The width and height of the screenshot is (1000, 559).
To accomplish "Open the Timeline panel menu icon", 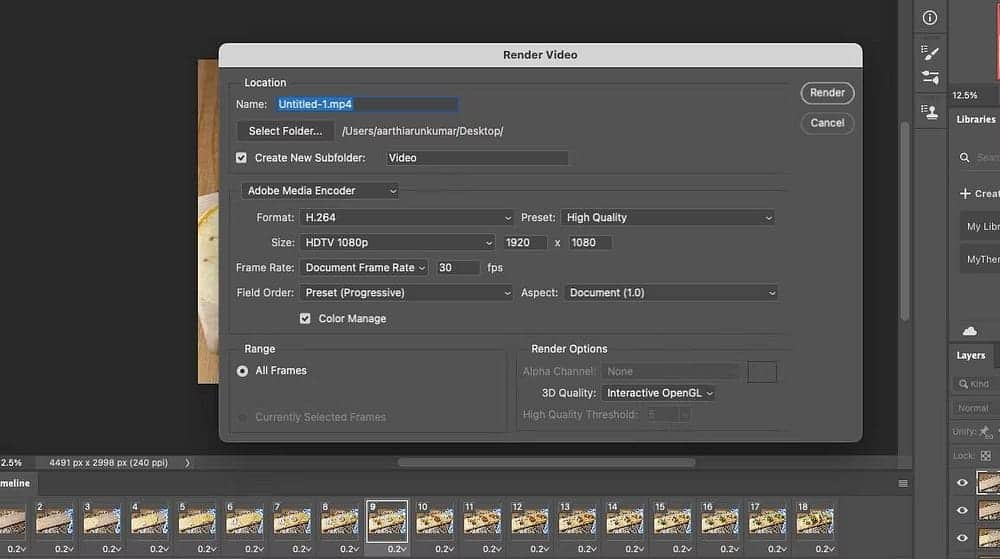I will (903, 483).
